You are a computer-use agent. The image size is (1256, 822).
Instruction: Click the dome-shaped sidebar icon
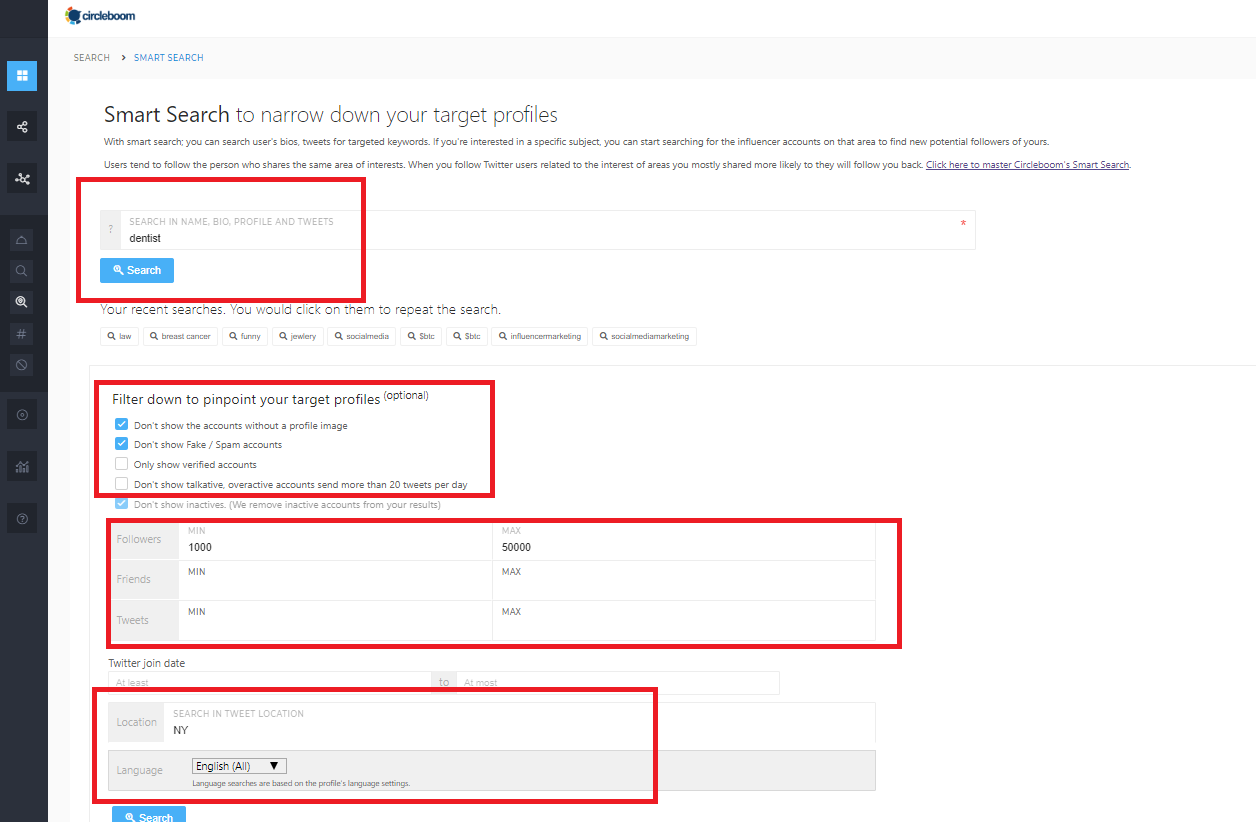pyautogui.click(x=22, y=240)
